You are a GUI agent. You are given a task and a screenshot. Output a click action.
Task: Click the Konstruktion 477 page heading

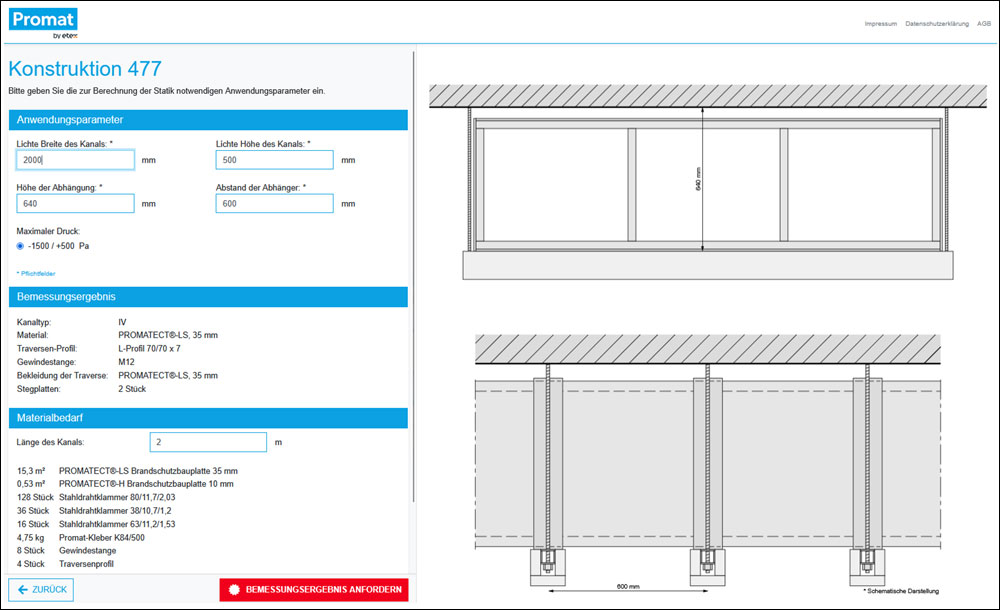pyautogui.click(x=84, y=69)
